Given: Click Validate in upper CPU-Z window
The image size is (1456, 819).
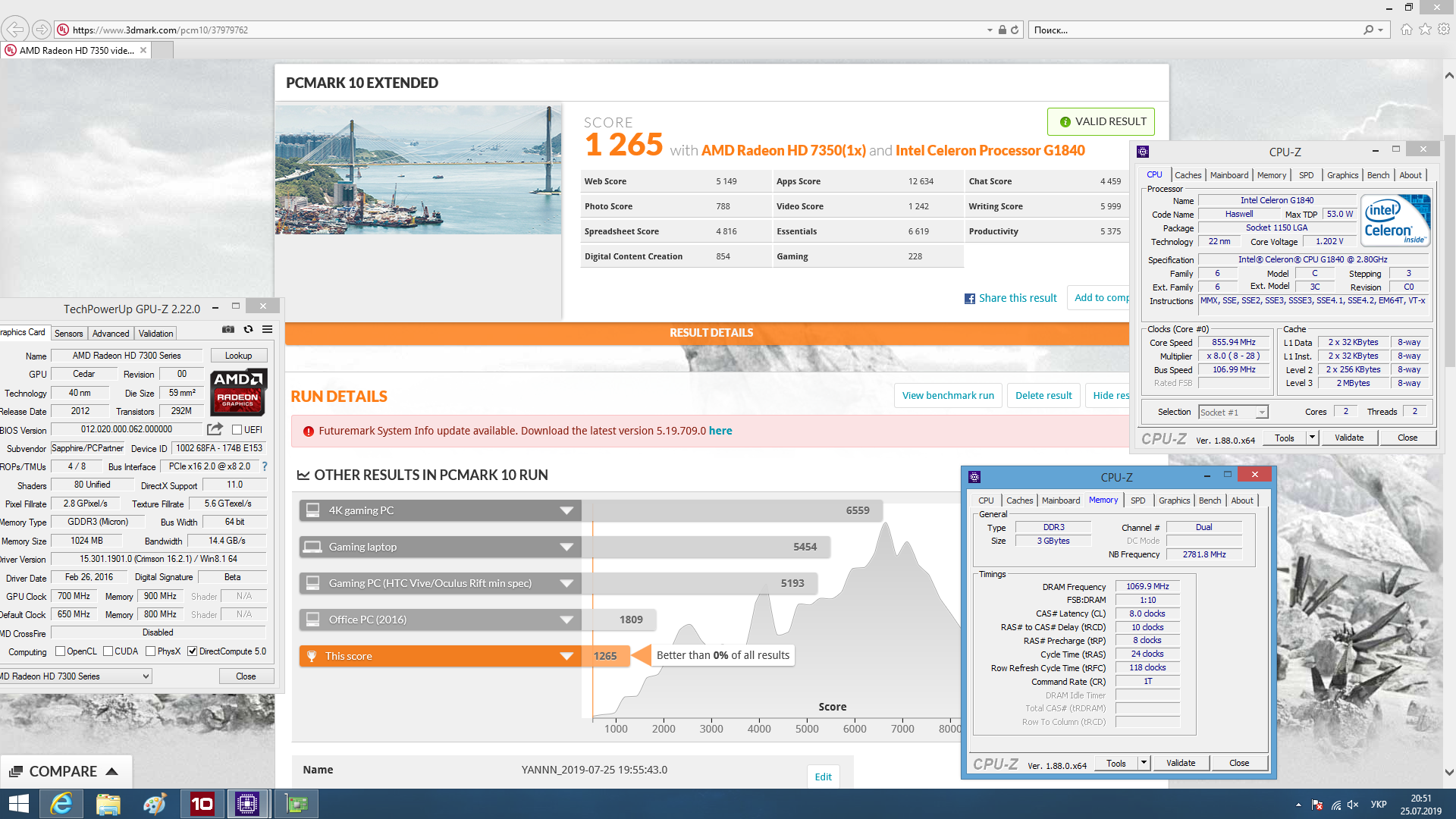Looking at the screenshot, I should (x=1349, y=438).
